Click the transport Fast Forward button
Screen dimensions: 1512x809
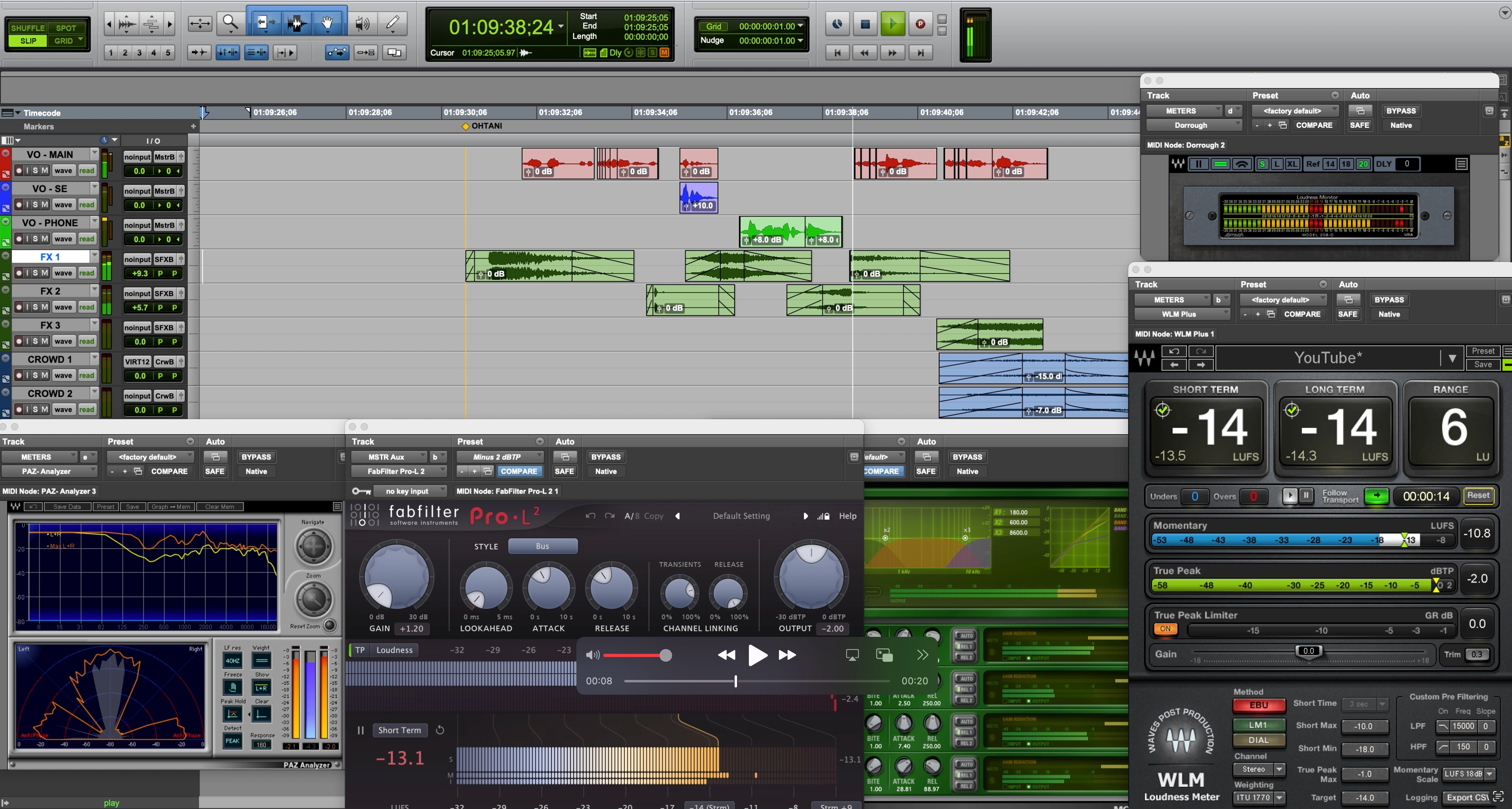pos(892,53)
